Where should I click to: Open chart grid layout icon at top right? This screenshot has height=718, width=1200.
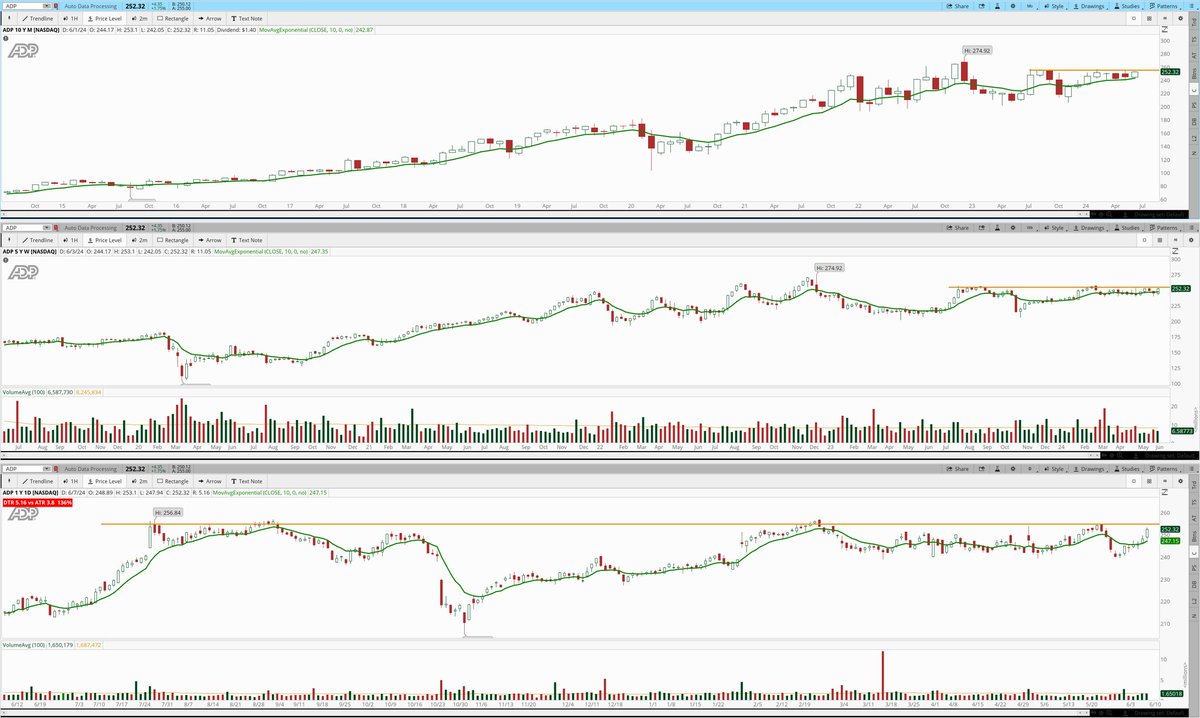[1149, 18]
